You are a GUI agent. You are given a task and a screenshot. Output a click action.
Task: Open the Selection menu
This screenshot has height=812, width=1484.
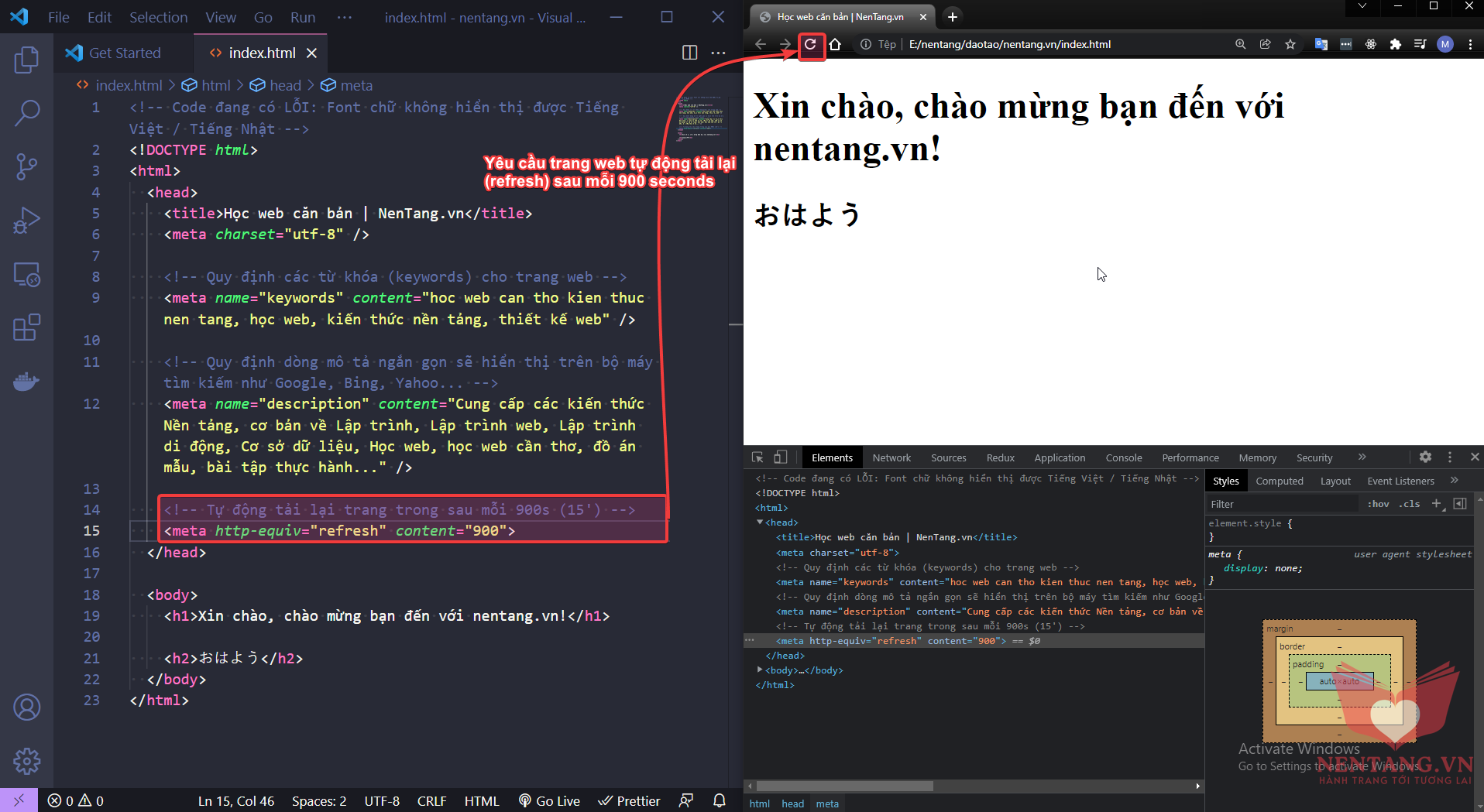[158, 17]
